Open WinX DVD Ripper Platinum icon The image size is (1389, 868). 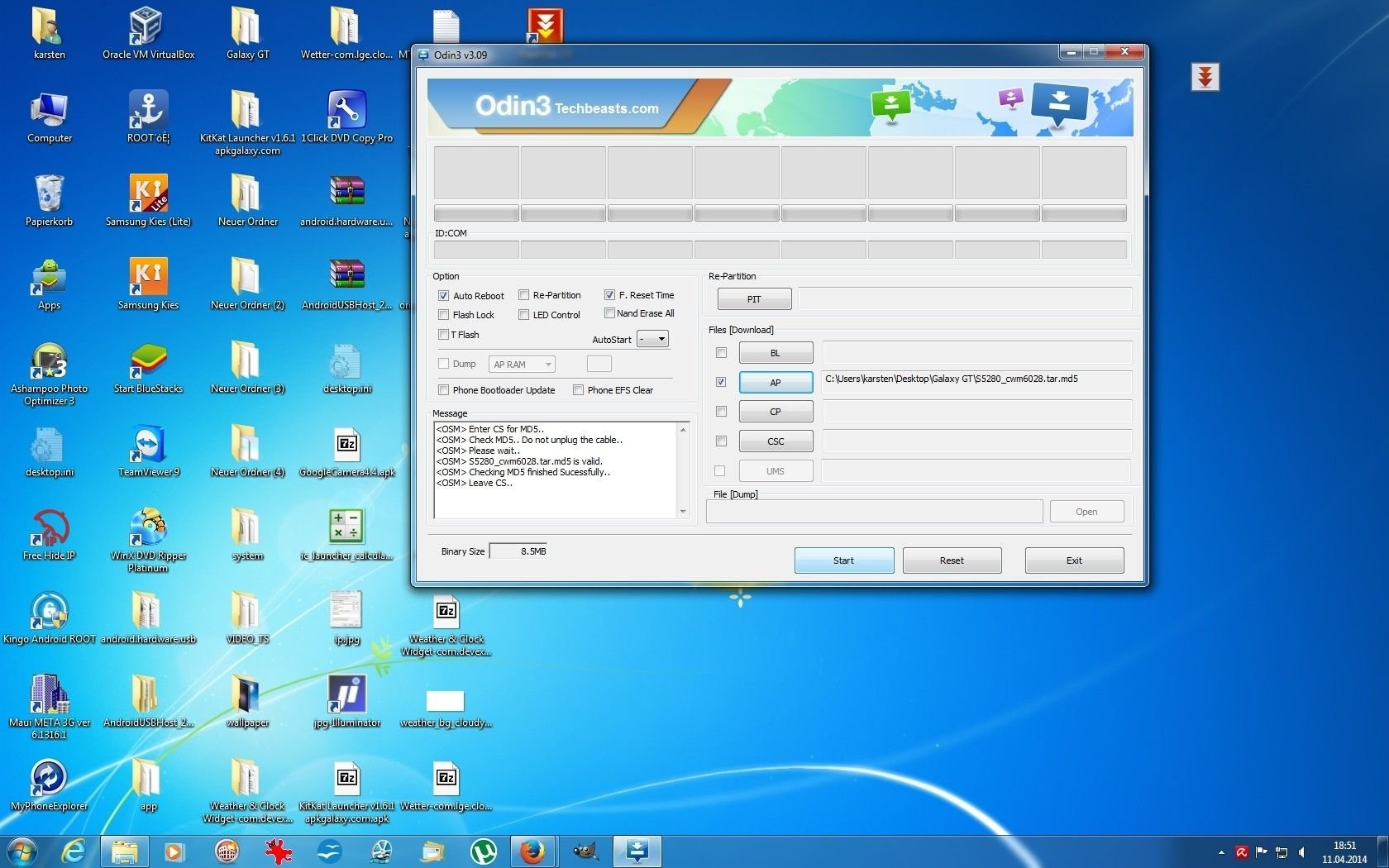tap(148, 540)
